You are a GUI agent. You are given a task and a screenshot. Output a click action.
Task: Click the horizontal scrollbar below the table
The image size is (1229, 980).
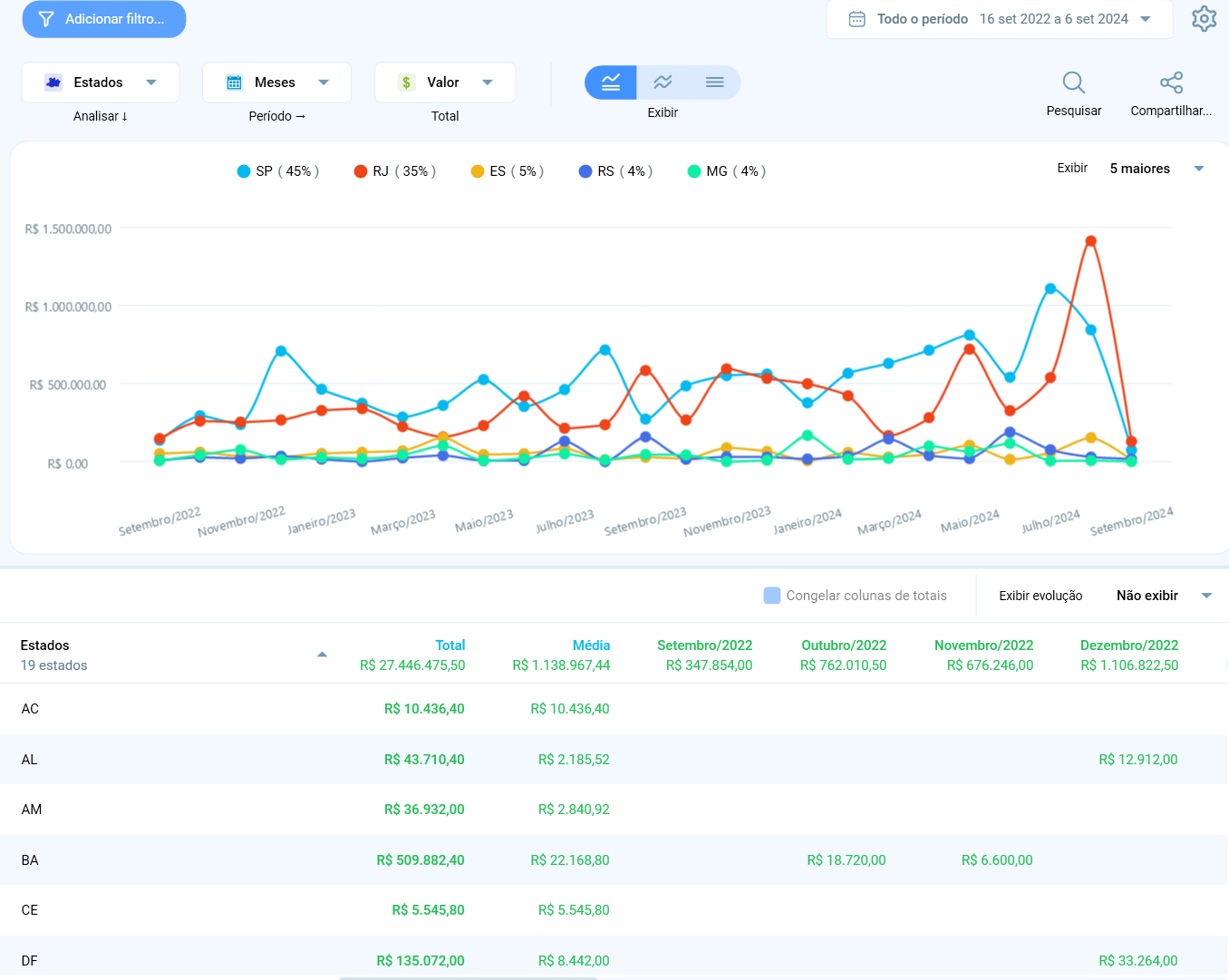point(468,977)
